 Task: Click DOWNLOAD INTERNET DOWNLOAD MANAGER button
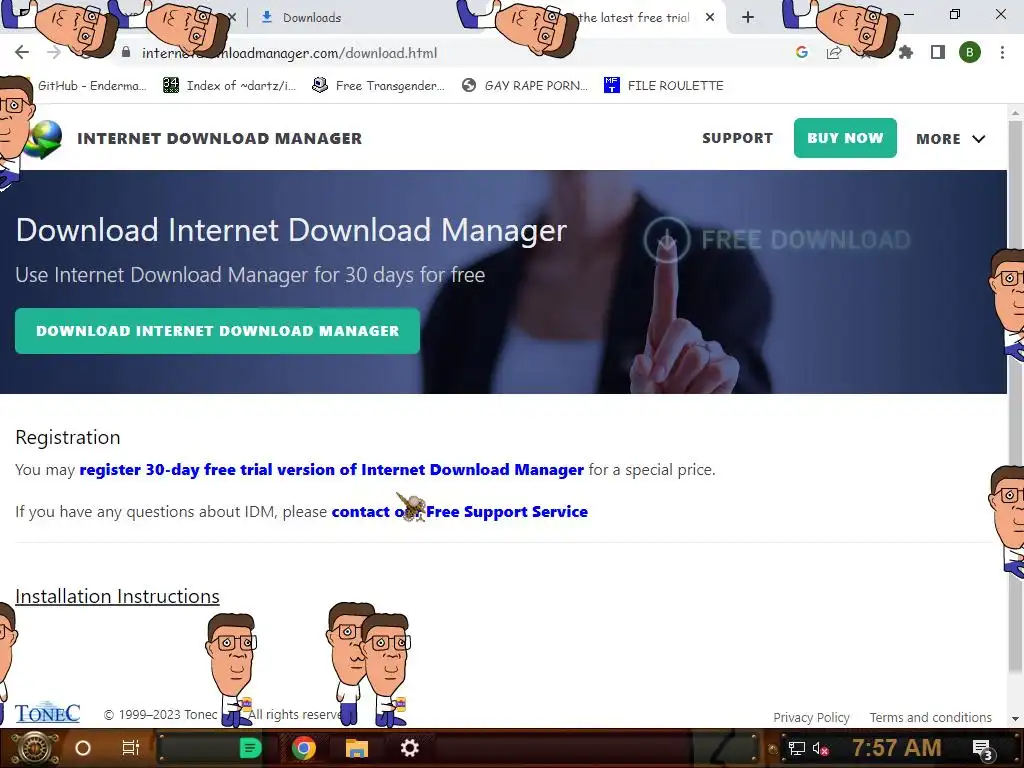(217, 330)
